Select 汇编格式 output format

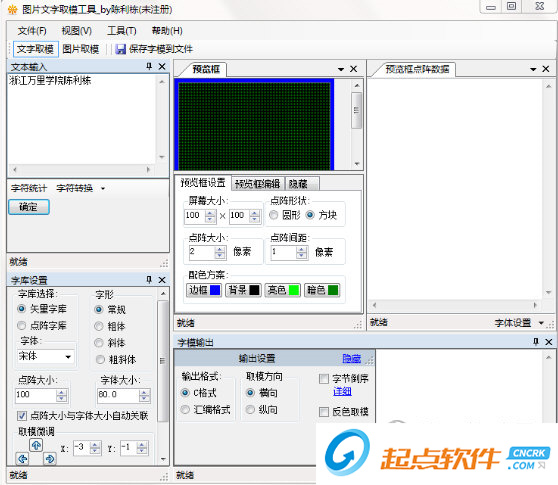pos(185,410)
